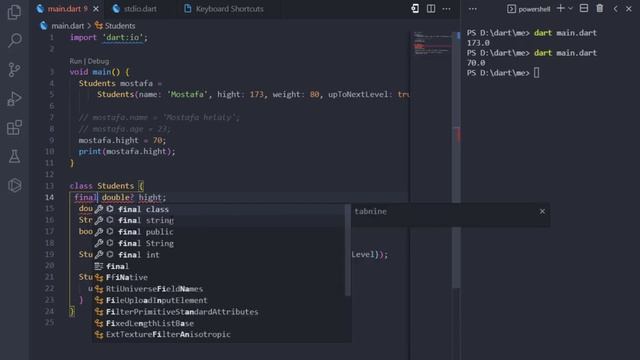Click the 'hight' field name on line 14
This screenshot has height=360, width=640.
[x=150, y=197]
